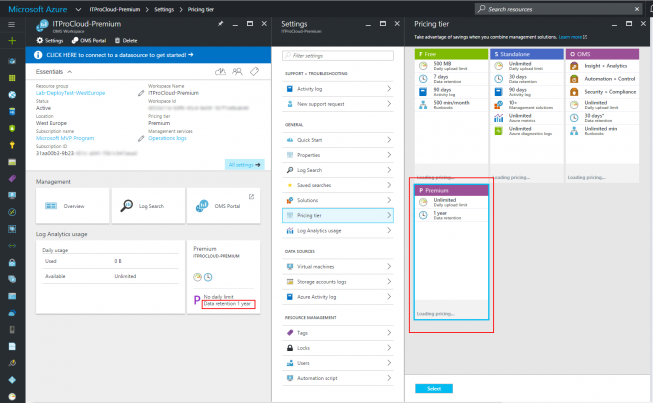
Task: Open Operations logs management services link
Action: [x=167, y=138]
